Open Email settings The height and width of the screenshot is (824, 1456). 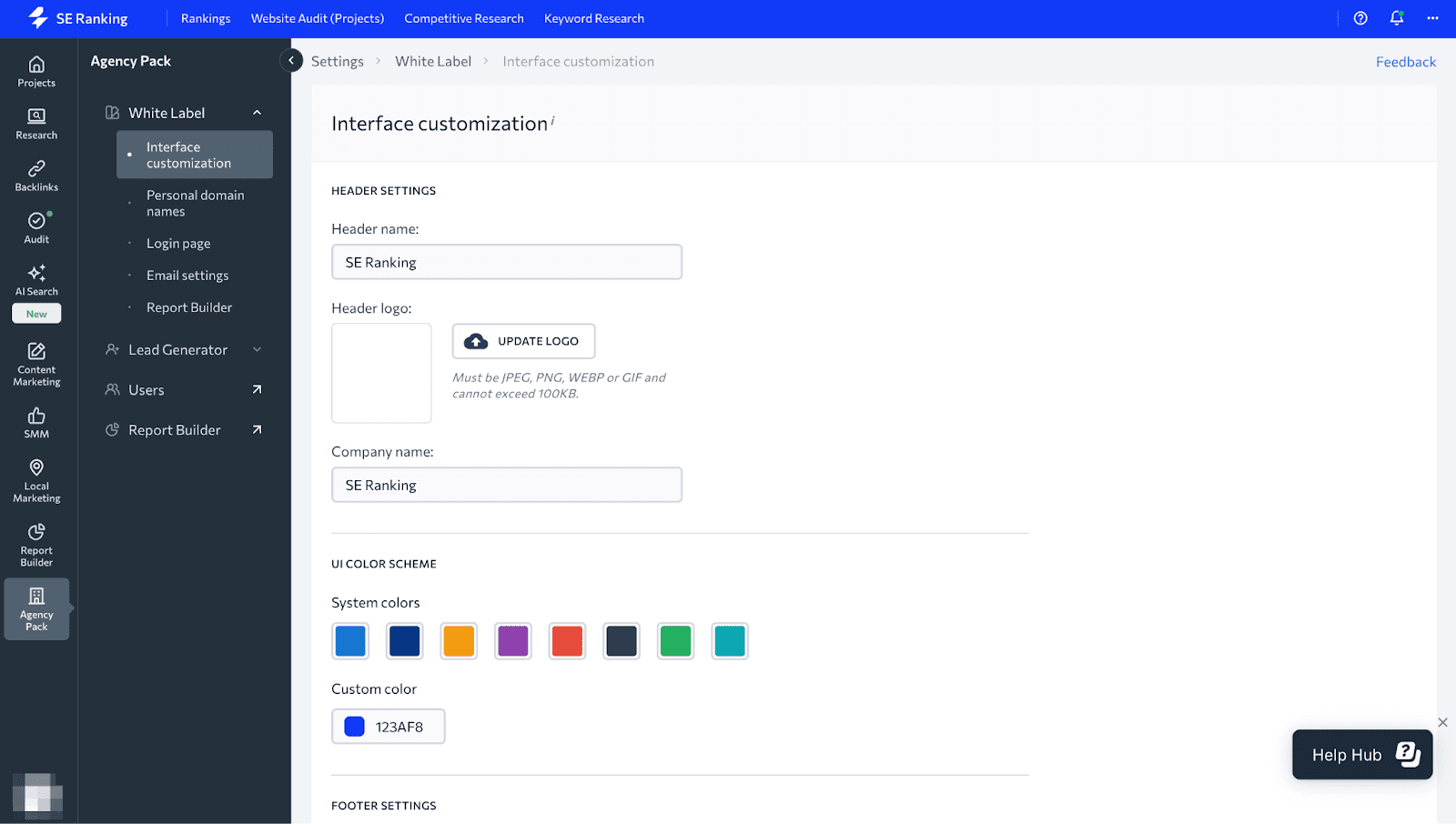(x=187, y=276)
